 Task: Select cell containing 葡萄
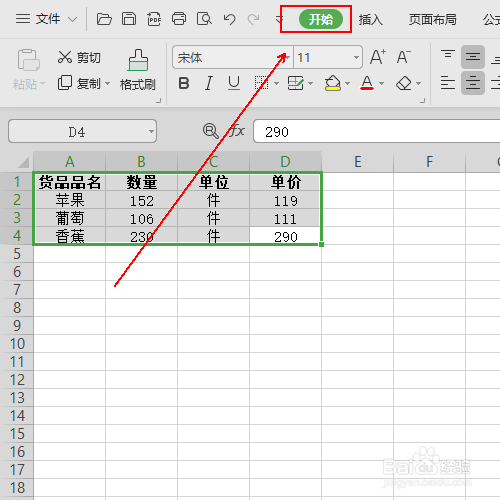coord(69,218)
